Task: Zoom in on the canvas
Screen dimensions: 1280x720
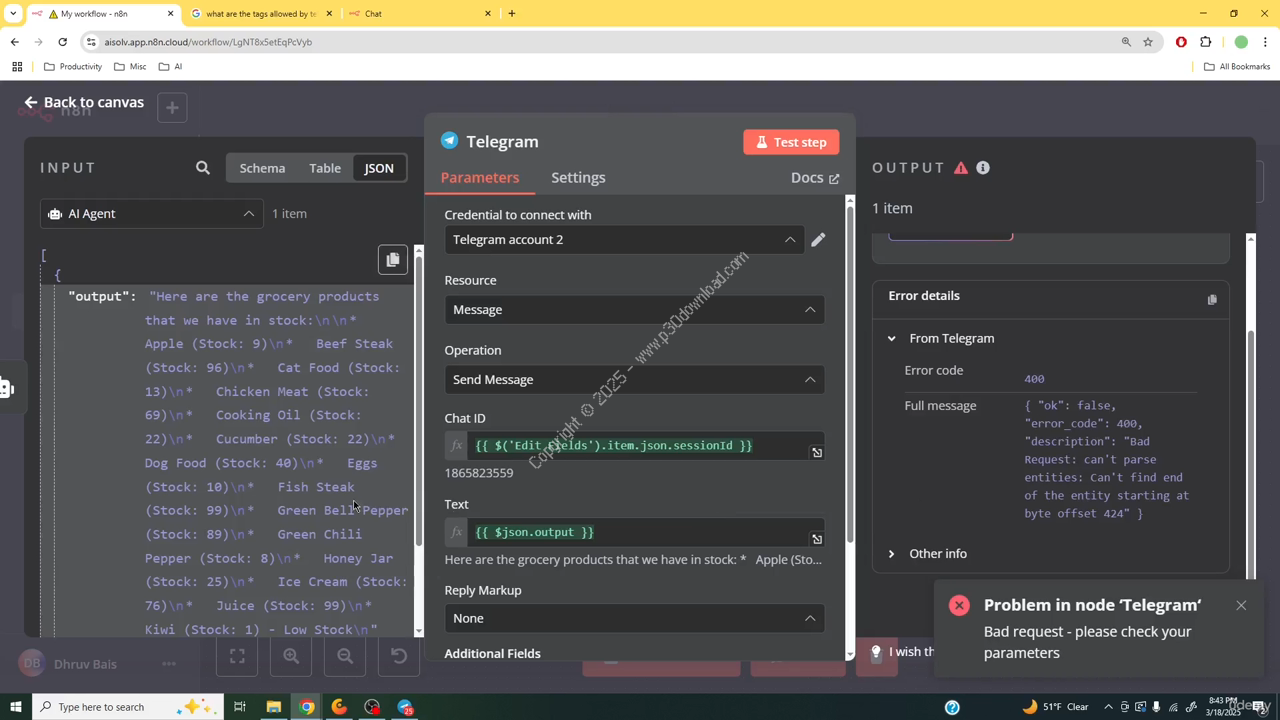Action: click(291, 656)
